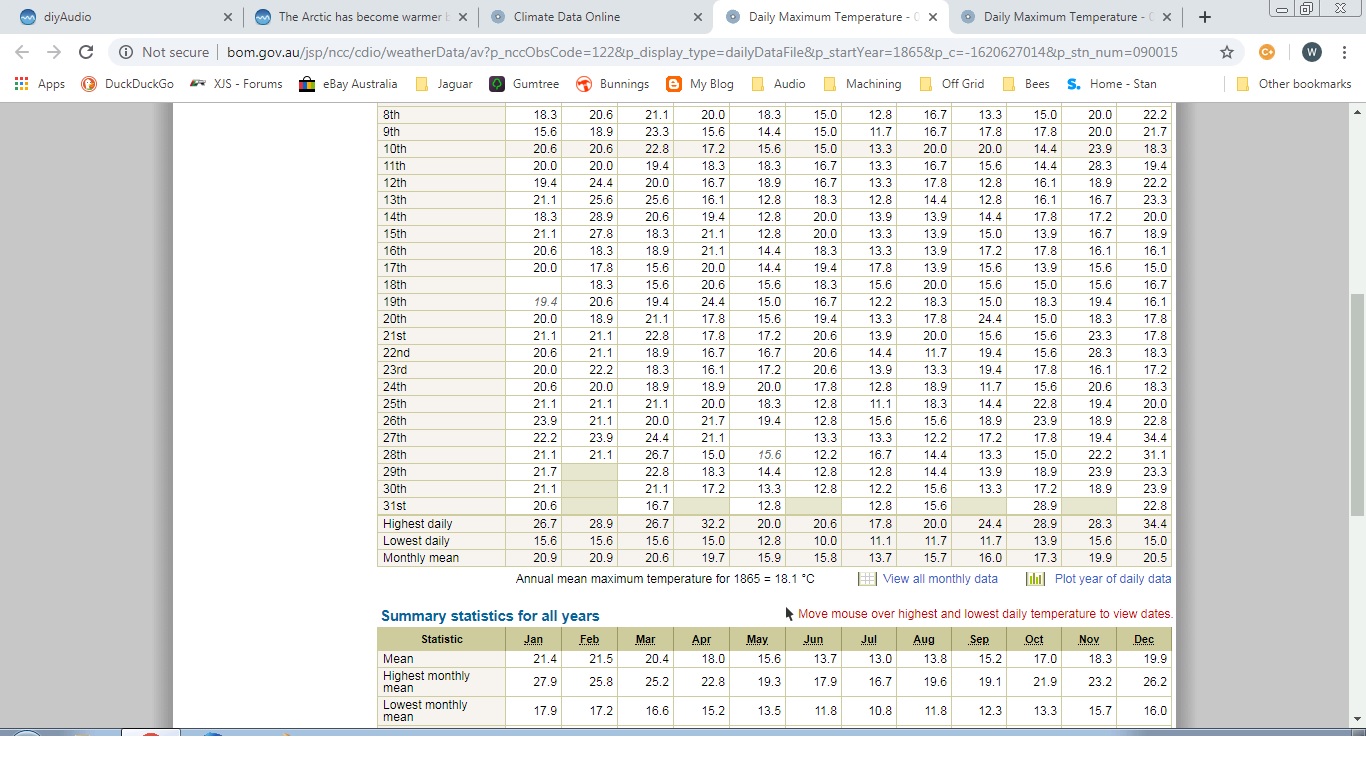Click the Jun column header in summary statistics
Image resolution: width=1366 pixels, height=768 pixels.
pyautogui.click(x=813, y=639)
